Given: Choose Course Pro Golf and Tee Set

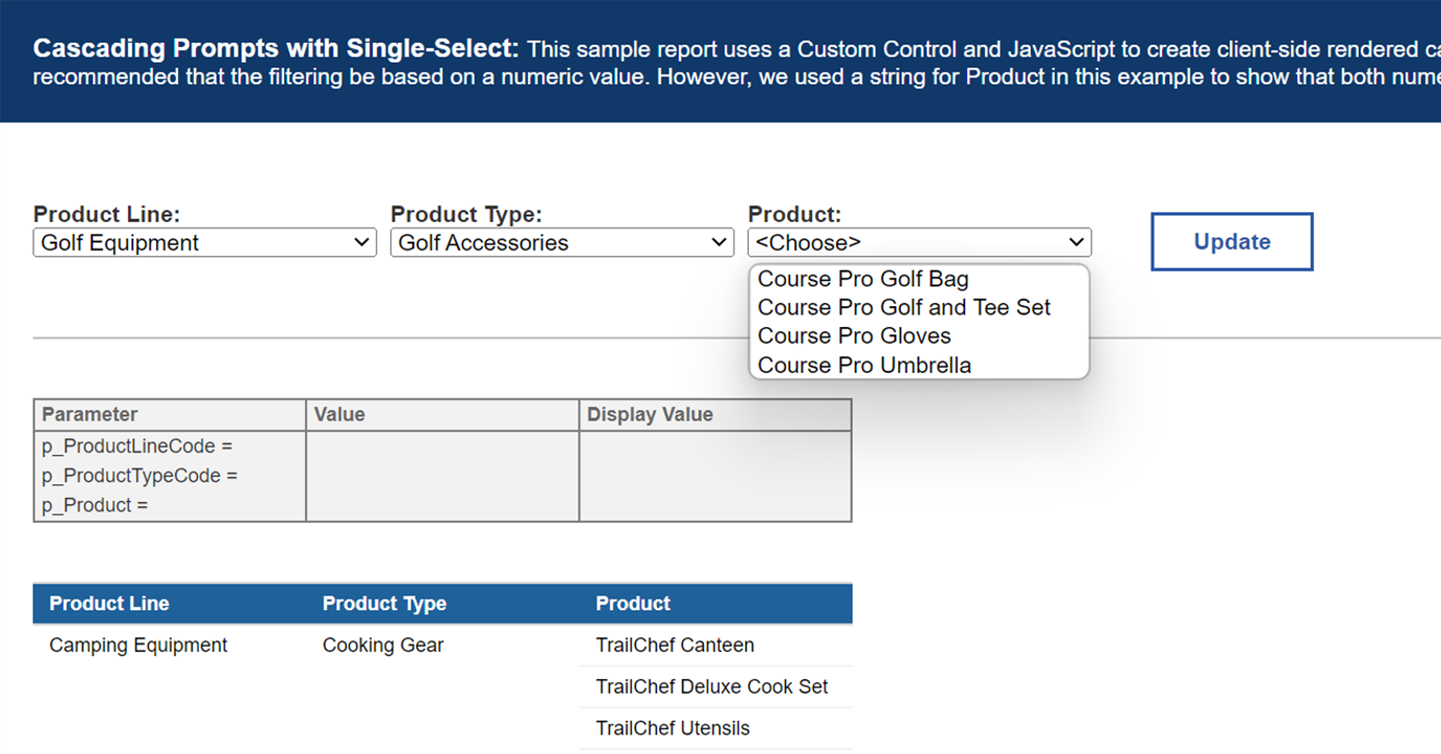Looking at the screenshot, I should tap(904, 307).
